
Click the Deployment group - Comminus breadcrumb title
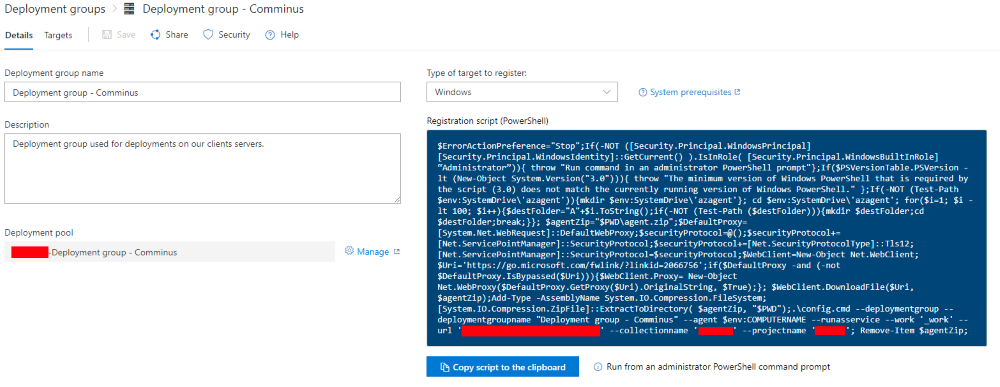(x=223, y=10)
